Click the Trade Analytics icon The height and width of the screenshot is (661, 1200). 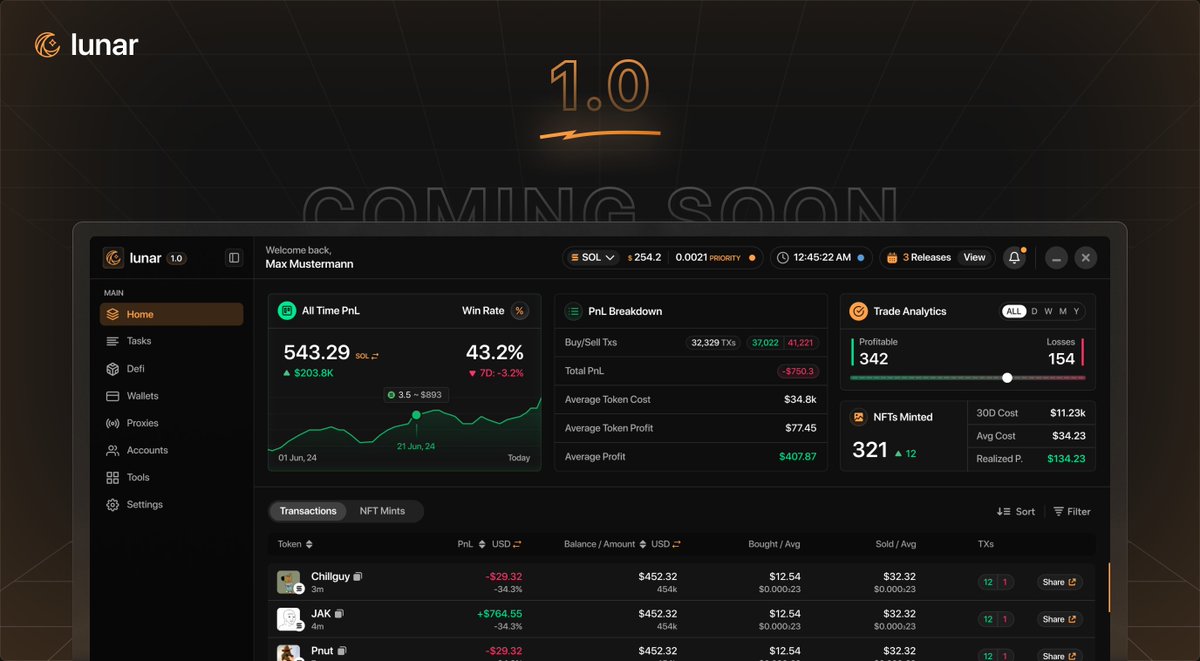859,312
